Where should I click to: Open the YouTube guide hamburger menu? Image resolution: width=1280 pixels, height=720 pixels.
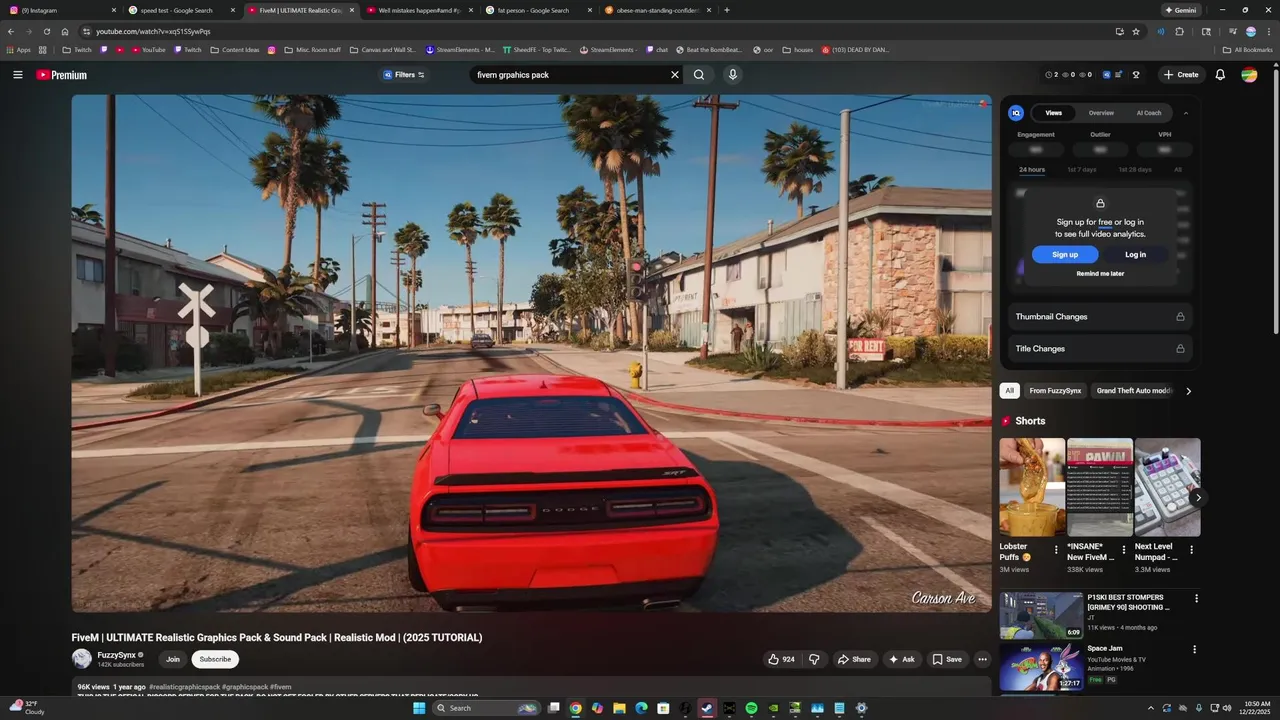click(17, 75)
